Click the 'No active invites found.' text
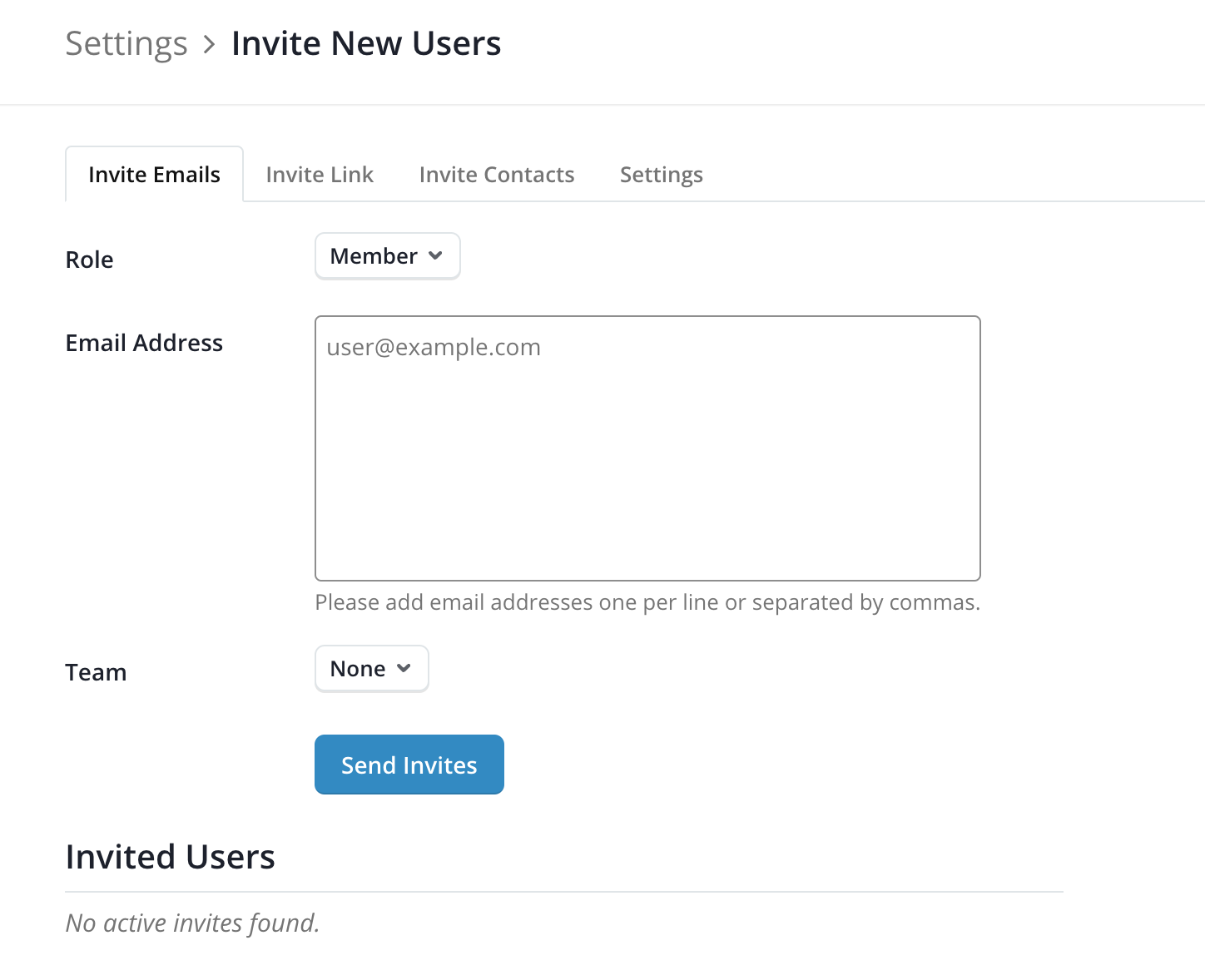Image resolution: width=1205 pixels, height=980 pixels. click(x=193, y=923)
